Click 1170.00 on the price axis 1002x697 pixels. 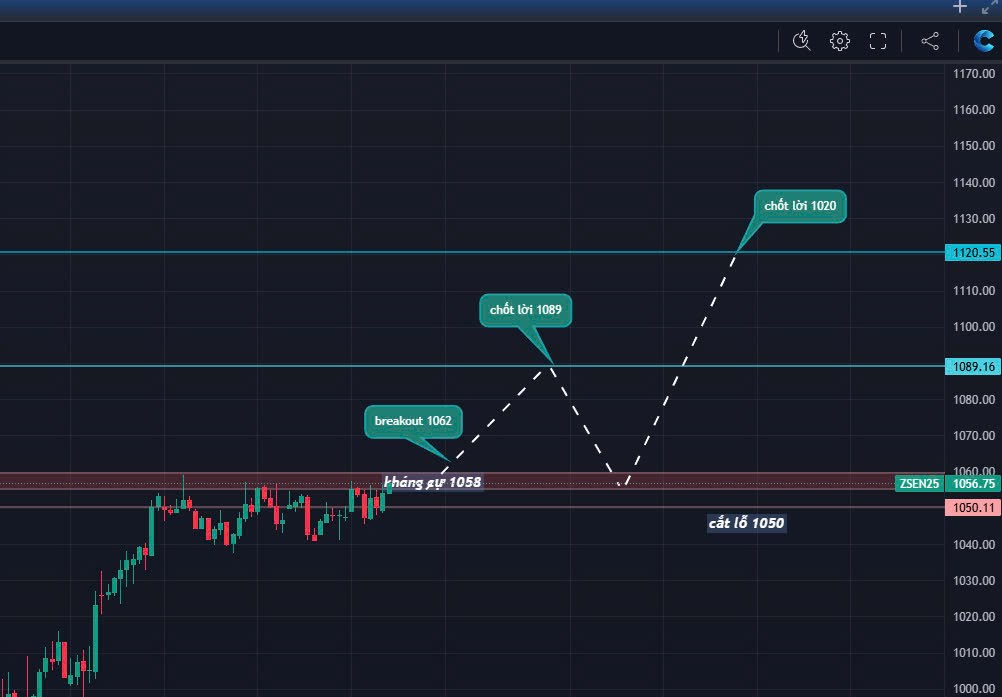[974, 74]
